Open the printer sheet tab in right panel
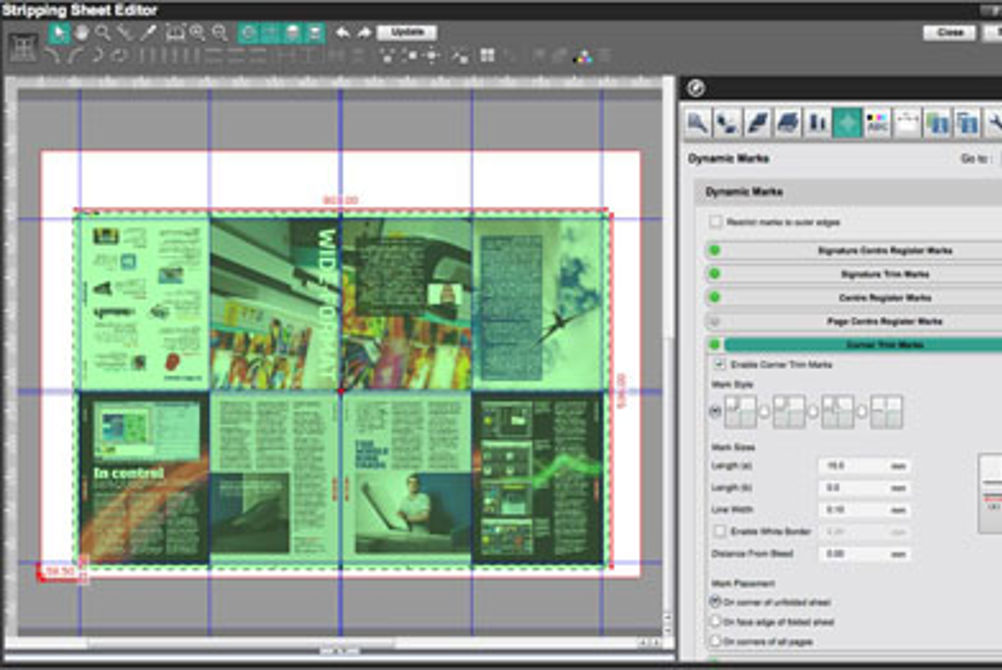The width and height of the screenshot is (1002, 670). pos(787,122)
